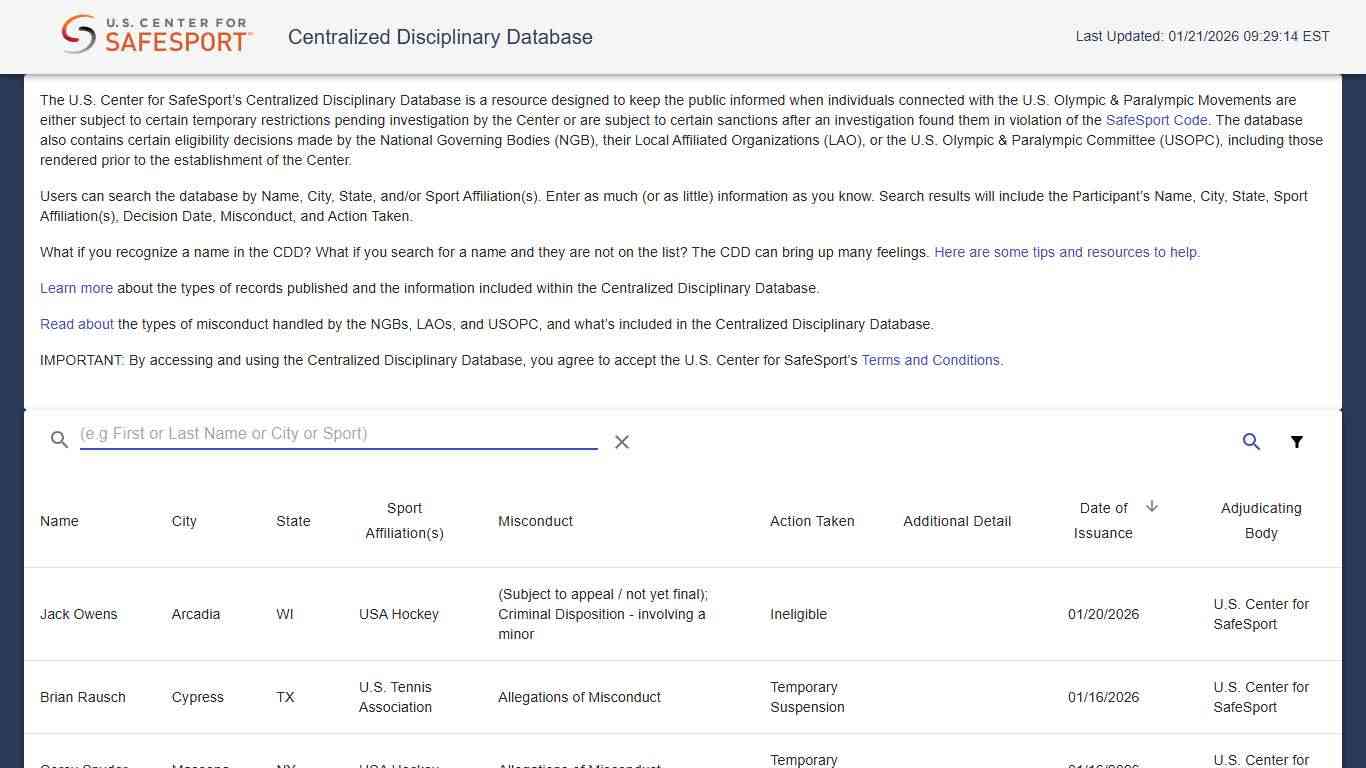1366x768 pixels.
Task: Sort results by the State column
Action: coord(293,521)
